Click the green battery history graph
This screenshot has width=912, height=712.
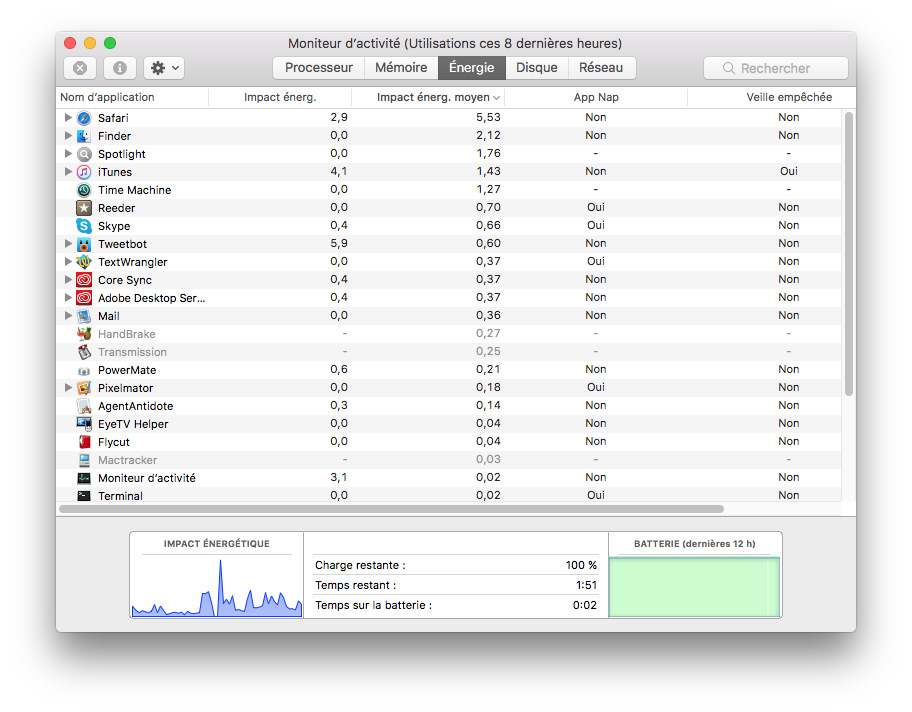click(694, 587)
